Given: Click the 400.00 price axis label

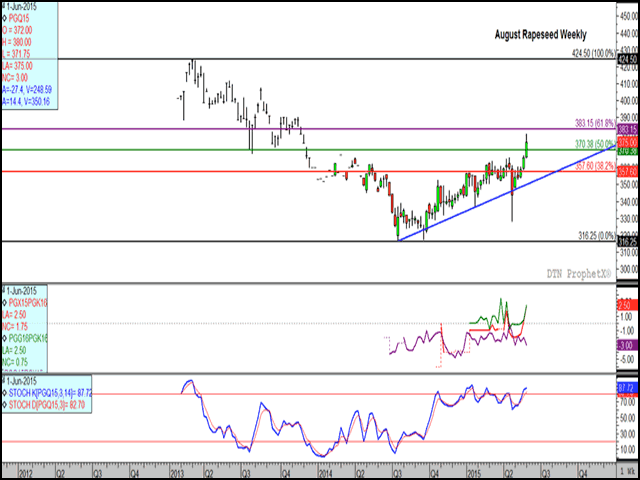Looking at the screenshot, I should [629, 100].
